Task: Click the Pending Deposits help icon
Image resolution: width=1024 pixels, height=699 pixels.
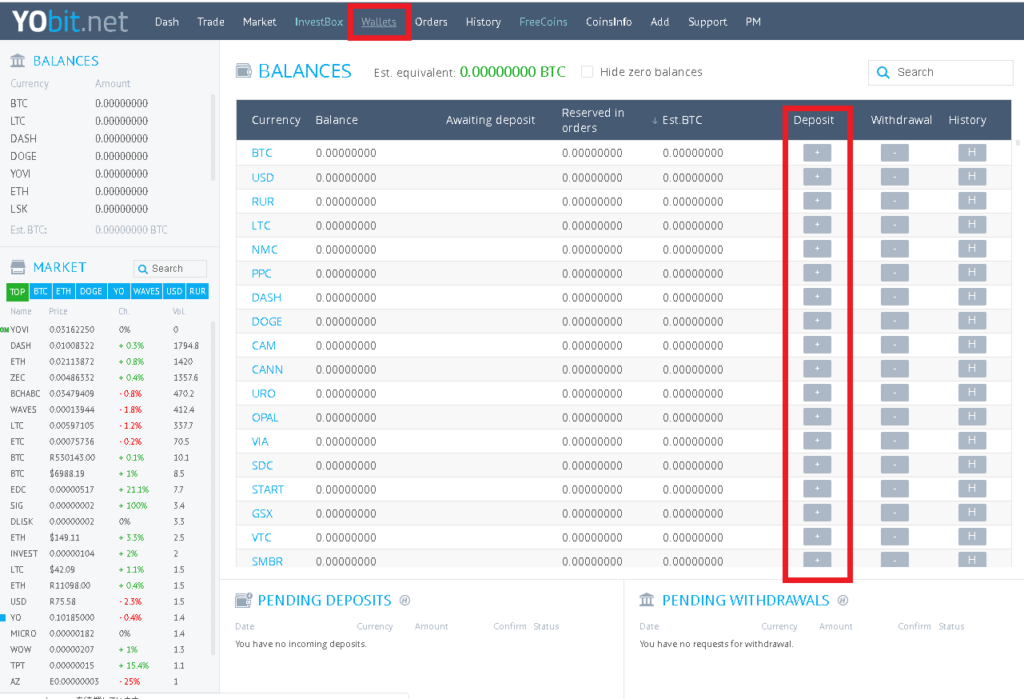Action: [x=405, y=600]
